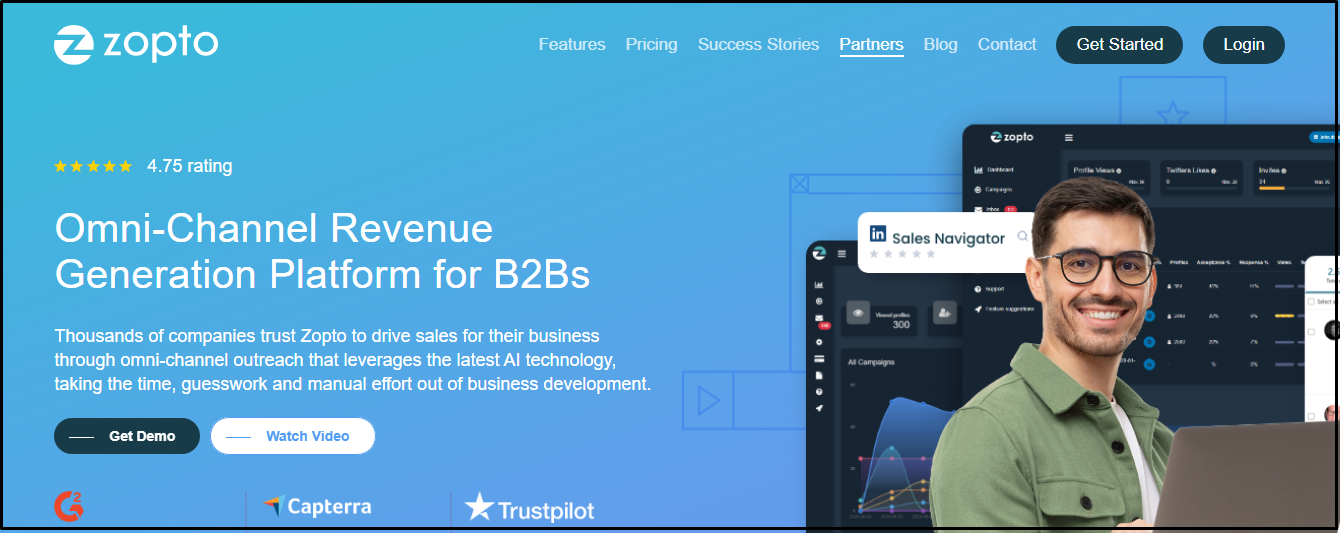Click the paper plane icon in dashboard sidebar
The width and height of the screenshot is (1340, 533).
pos(819,409)
